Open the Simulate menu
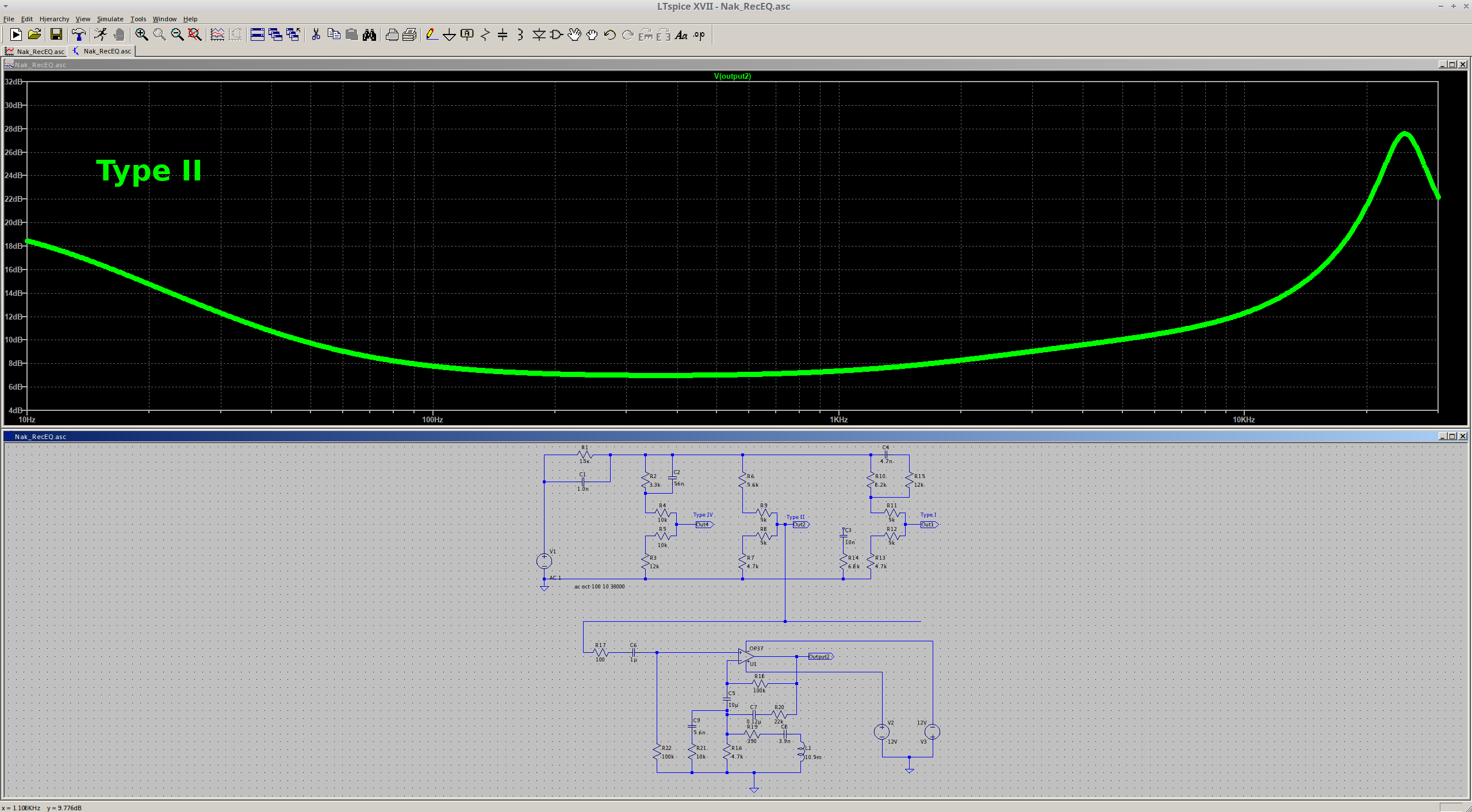This screenshot has width=1472, height=812. pos(110,19)
